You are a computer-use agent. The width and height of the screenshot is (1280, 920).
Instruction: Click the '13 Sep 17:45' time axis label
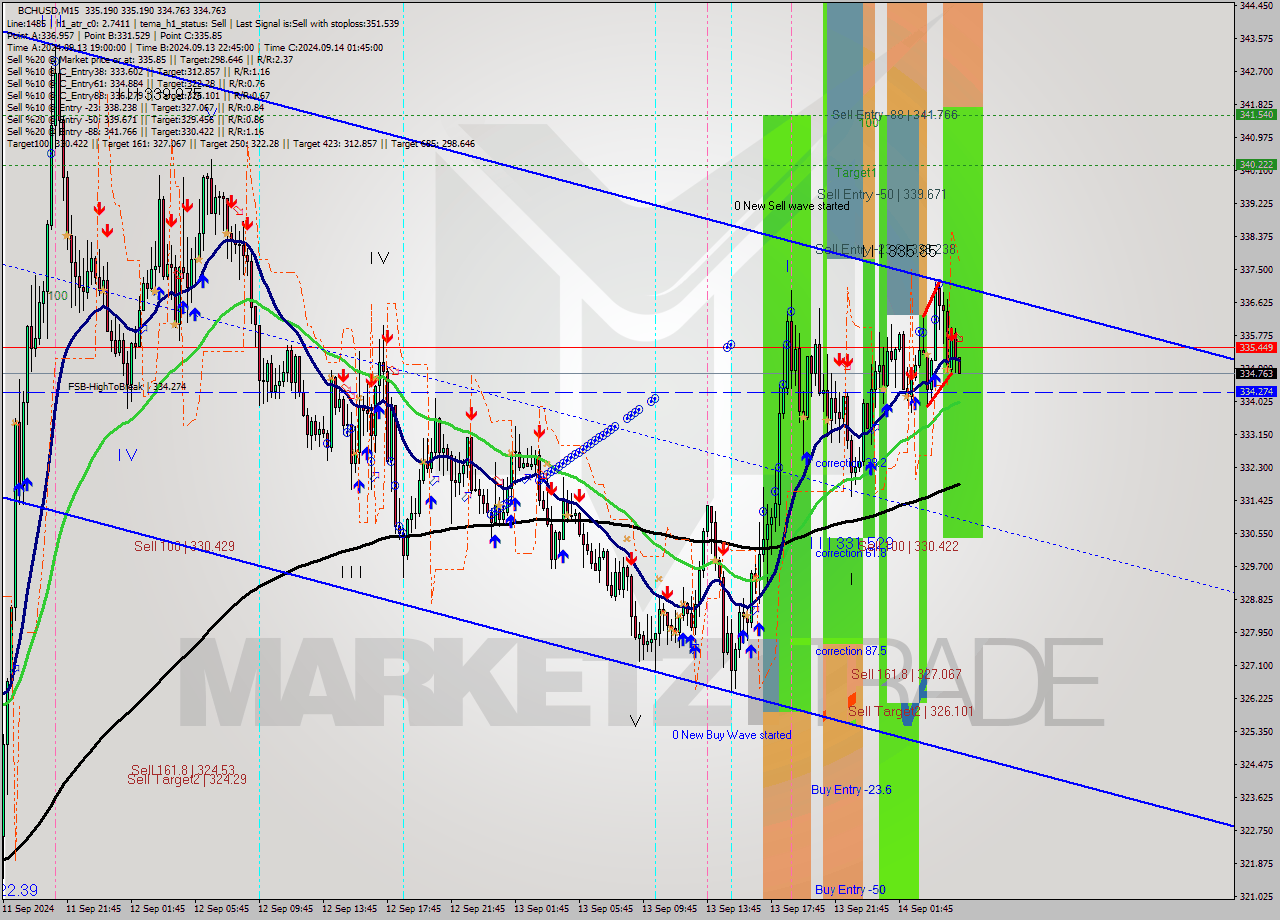797,909
